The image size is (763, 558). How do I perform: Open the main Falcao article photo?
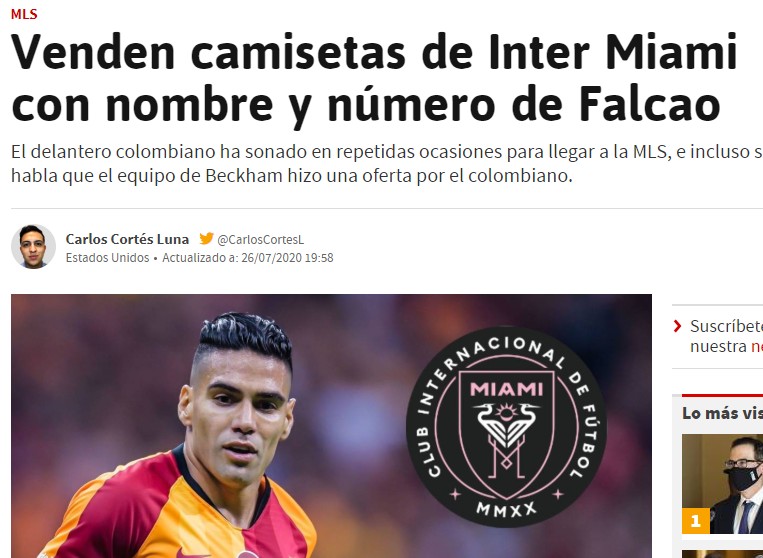click(x=331, y=426)
